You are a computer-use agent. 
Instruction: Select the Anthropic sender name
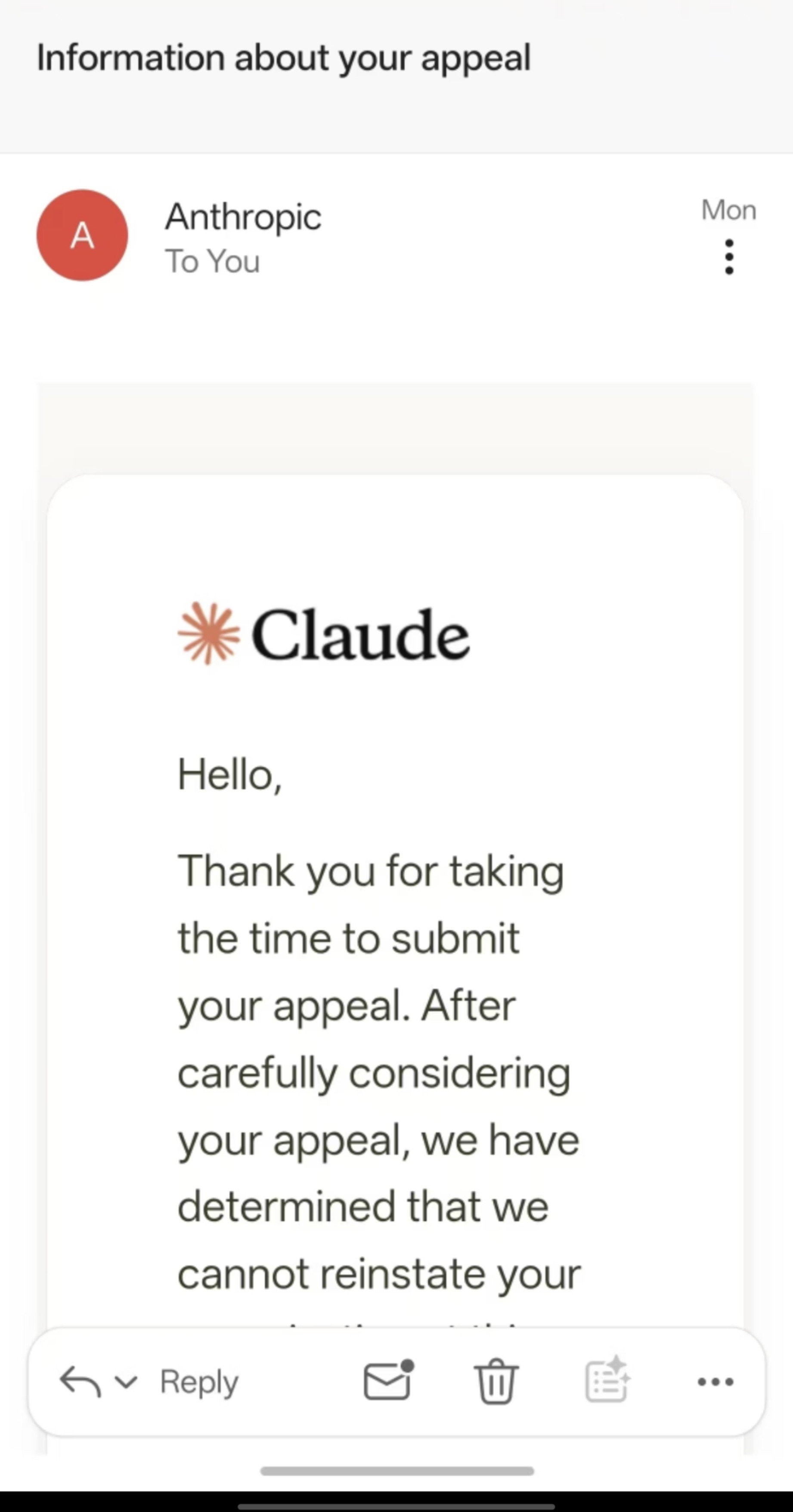[x=243, y=217]
